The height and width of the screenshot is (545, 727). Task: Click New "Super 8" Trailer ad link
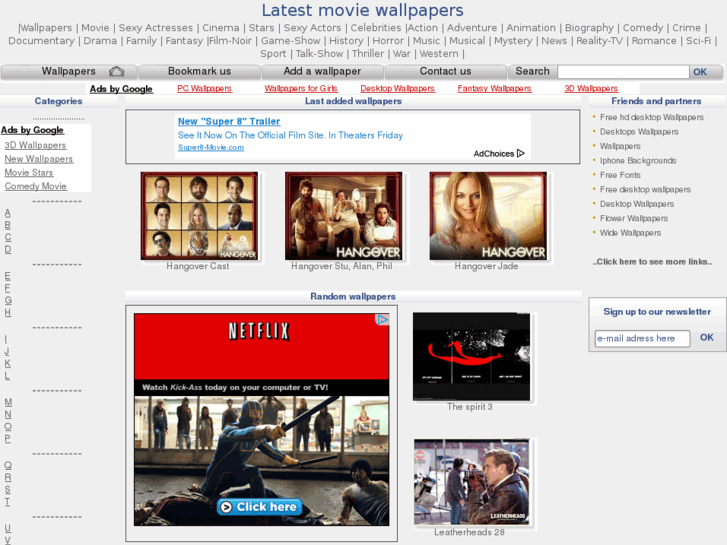(x=229, y=122)
